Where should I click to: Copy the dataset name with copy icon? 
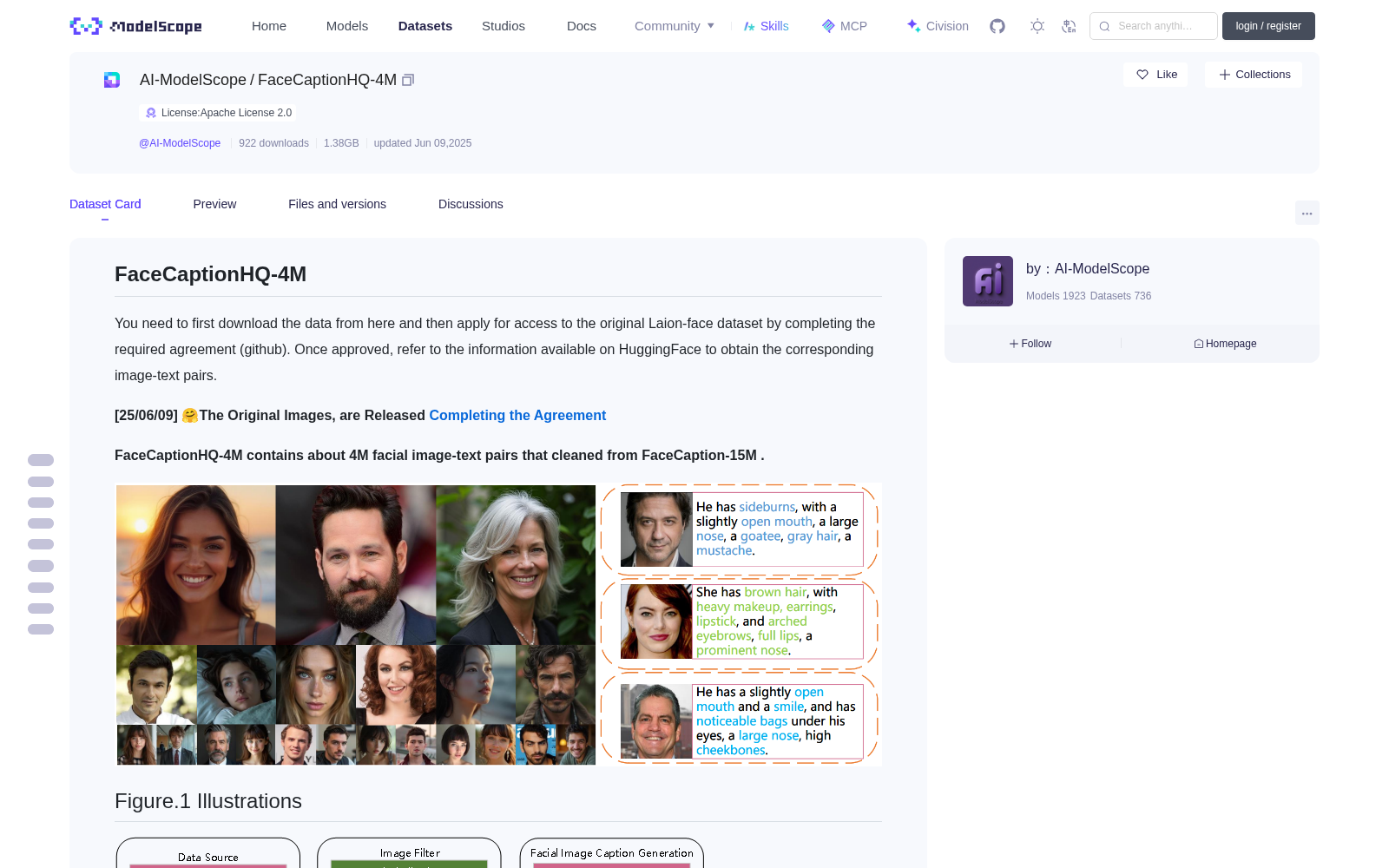click(x=408, y=80)
